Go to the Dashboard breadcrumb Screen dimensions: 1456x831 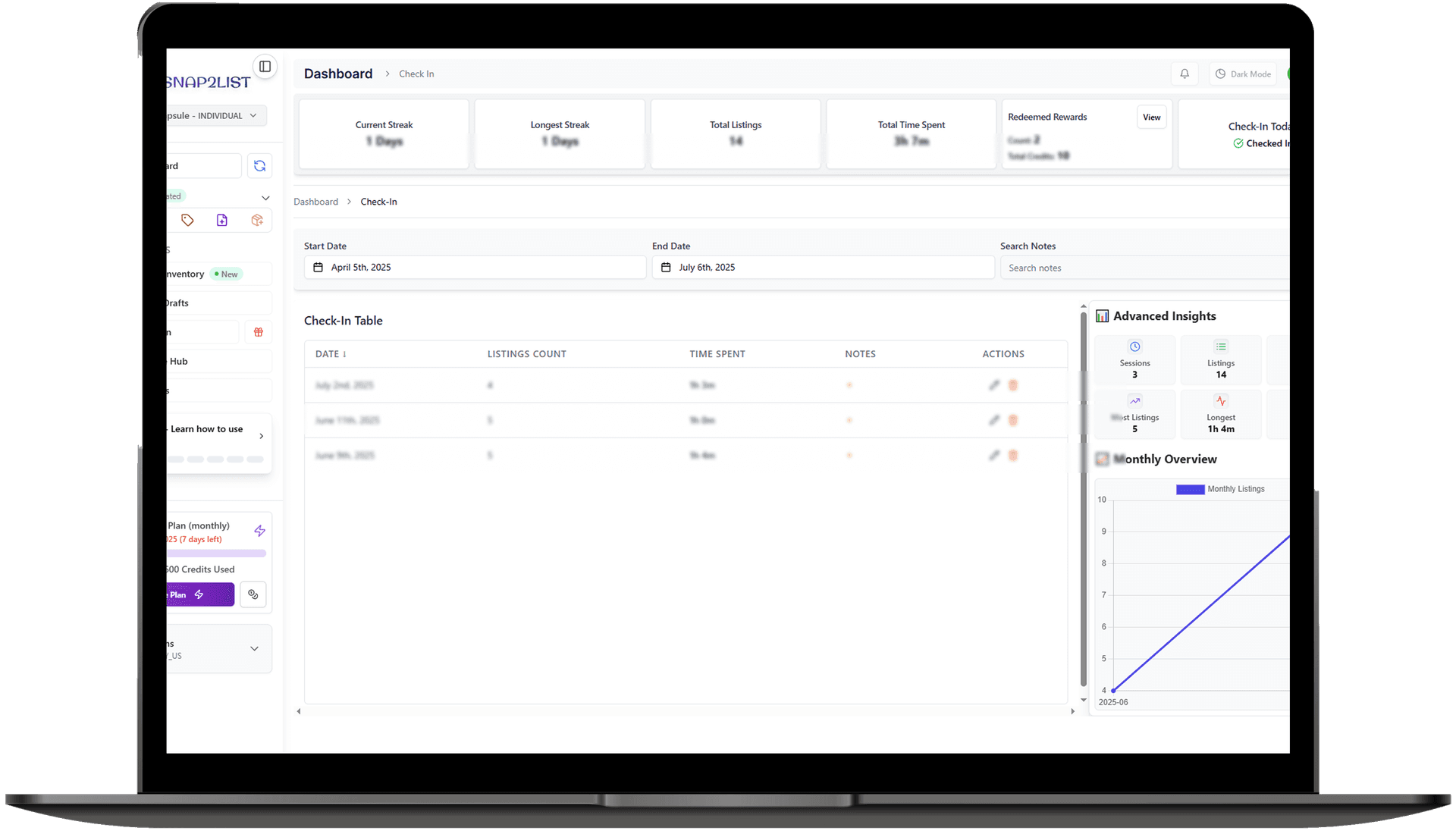316,201
